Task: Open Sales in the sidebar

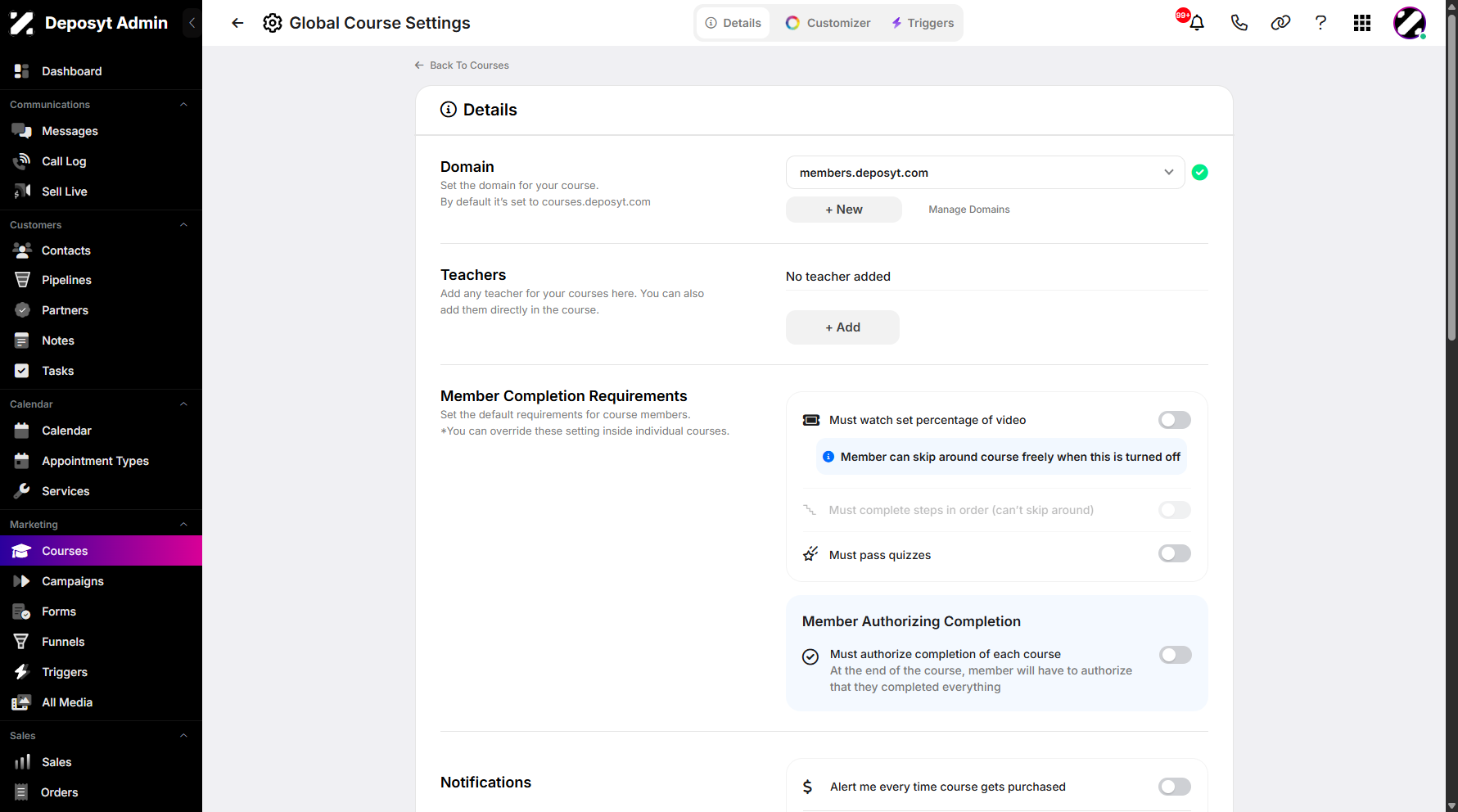Action: tap(101, 762)
